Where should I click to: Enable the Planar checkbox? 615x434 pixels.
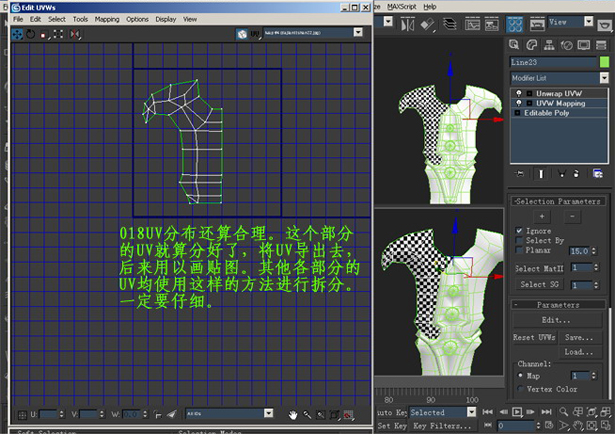[518, 251]
